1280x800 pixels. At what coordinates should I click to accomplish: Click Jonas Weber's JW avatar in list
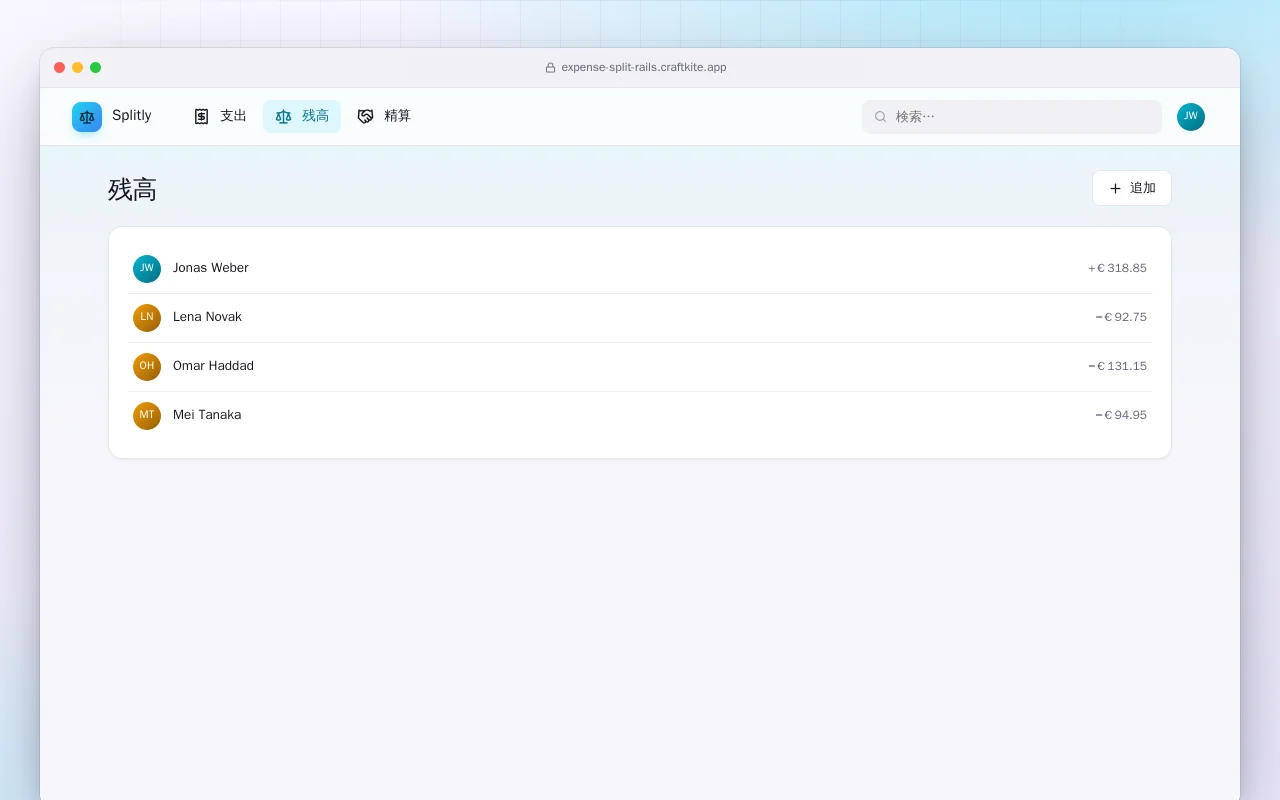pyautogui.click(x=147, y=269)
